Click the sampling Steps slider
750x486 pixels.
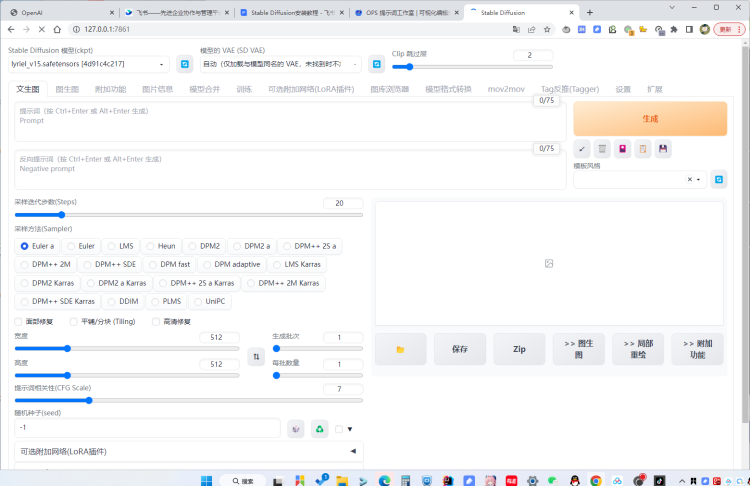[x=188, y=215]
